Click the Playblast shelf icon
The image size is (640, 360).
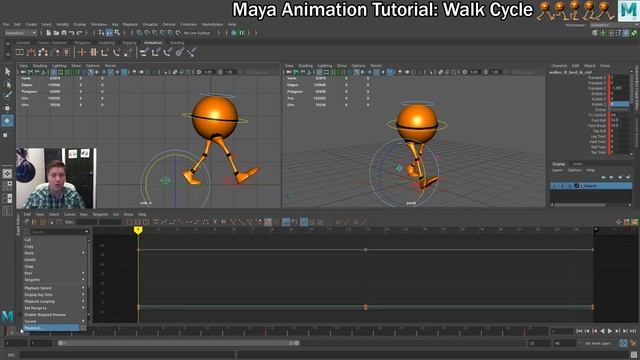pos(19,52)
